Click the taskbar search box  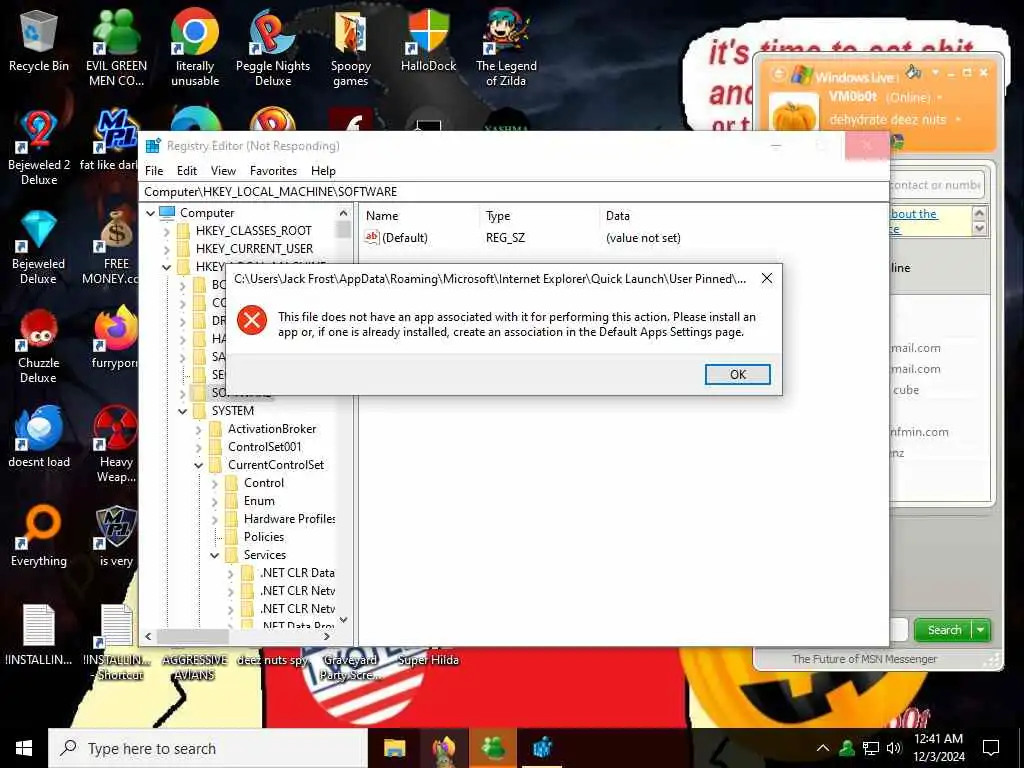pyautogui.click(x=208, y=748)
